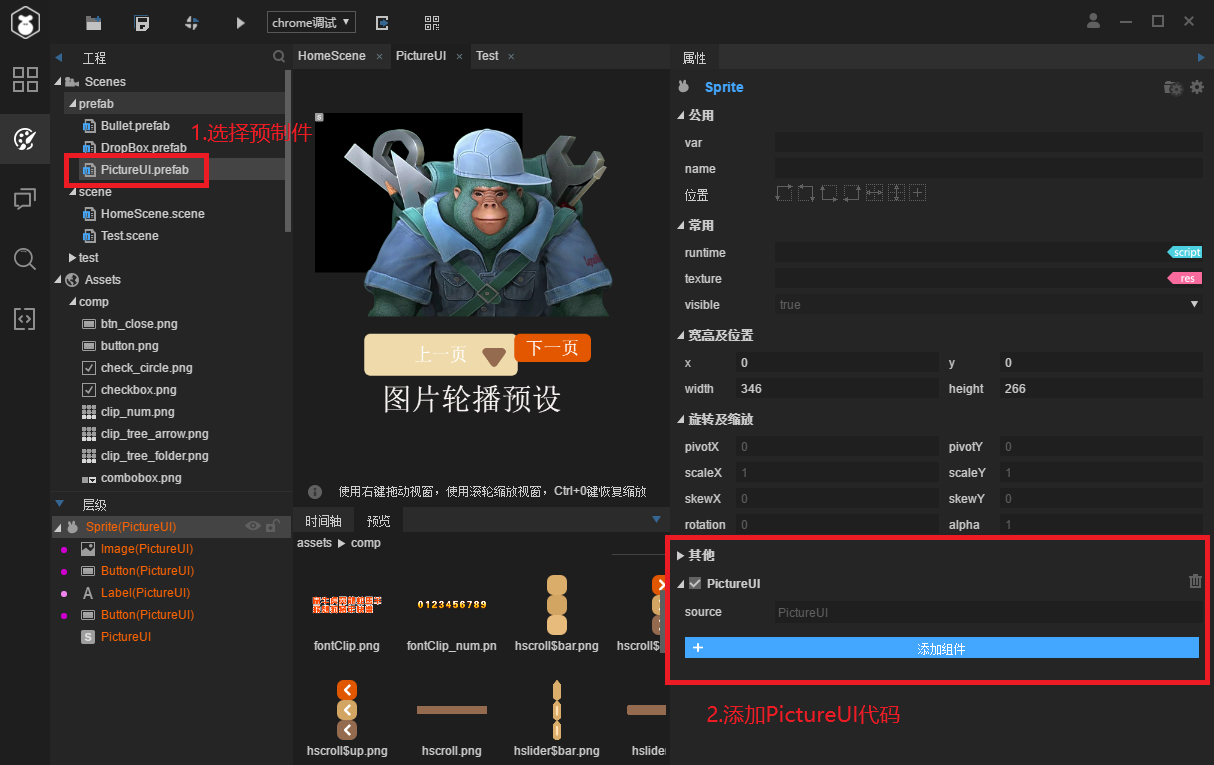Show the QR code icon
This screenshot has height=765, width=1214.
431,22
